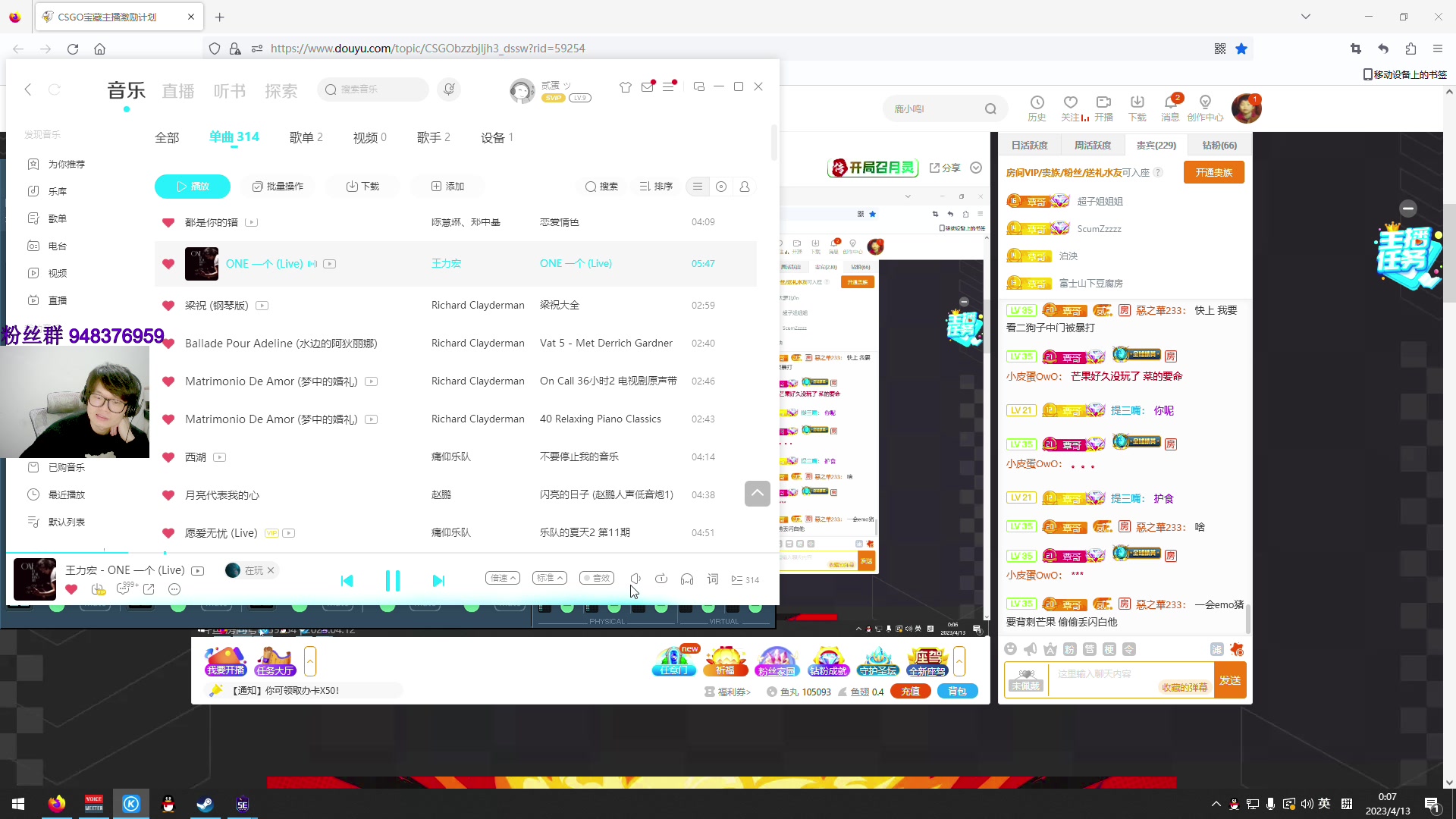Viewport: 1456px width, 819px height.
Task: Switch to list view layout icon
Action: click(x=698, y=187)
